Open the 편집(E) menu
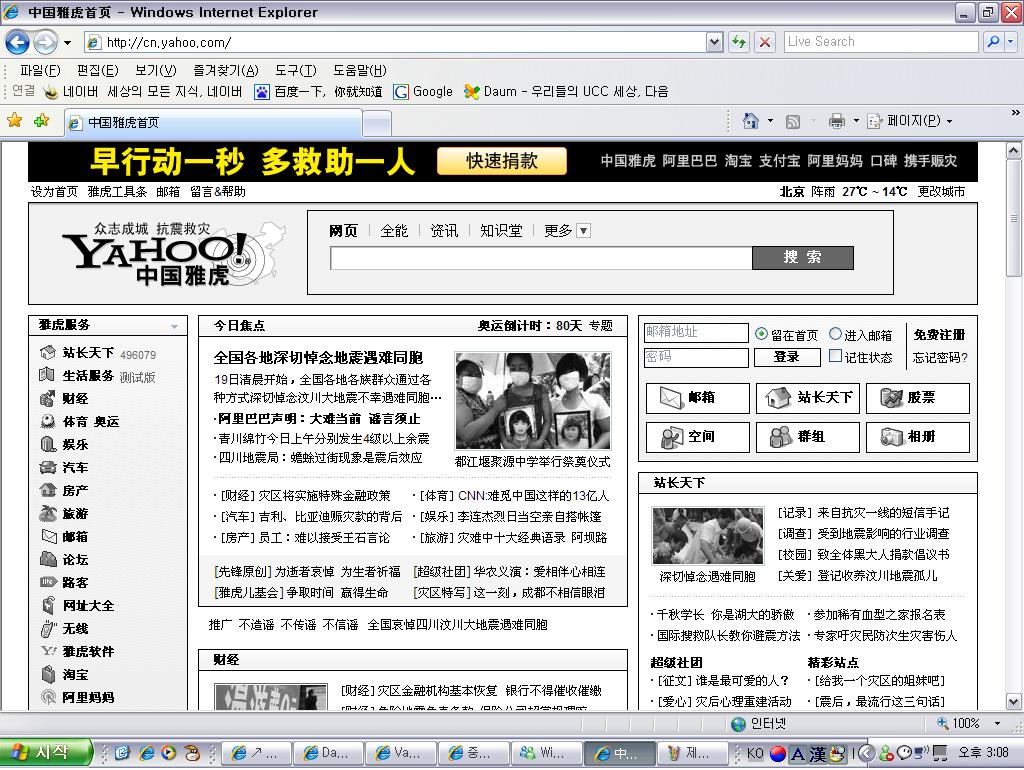The height and width of the screenshot is (770, 1024). 98,70
